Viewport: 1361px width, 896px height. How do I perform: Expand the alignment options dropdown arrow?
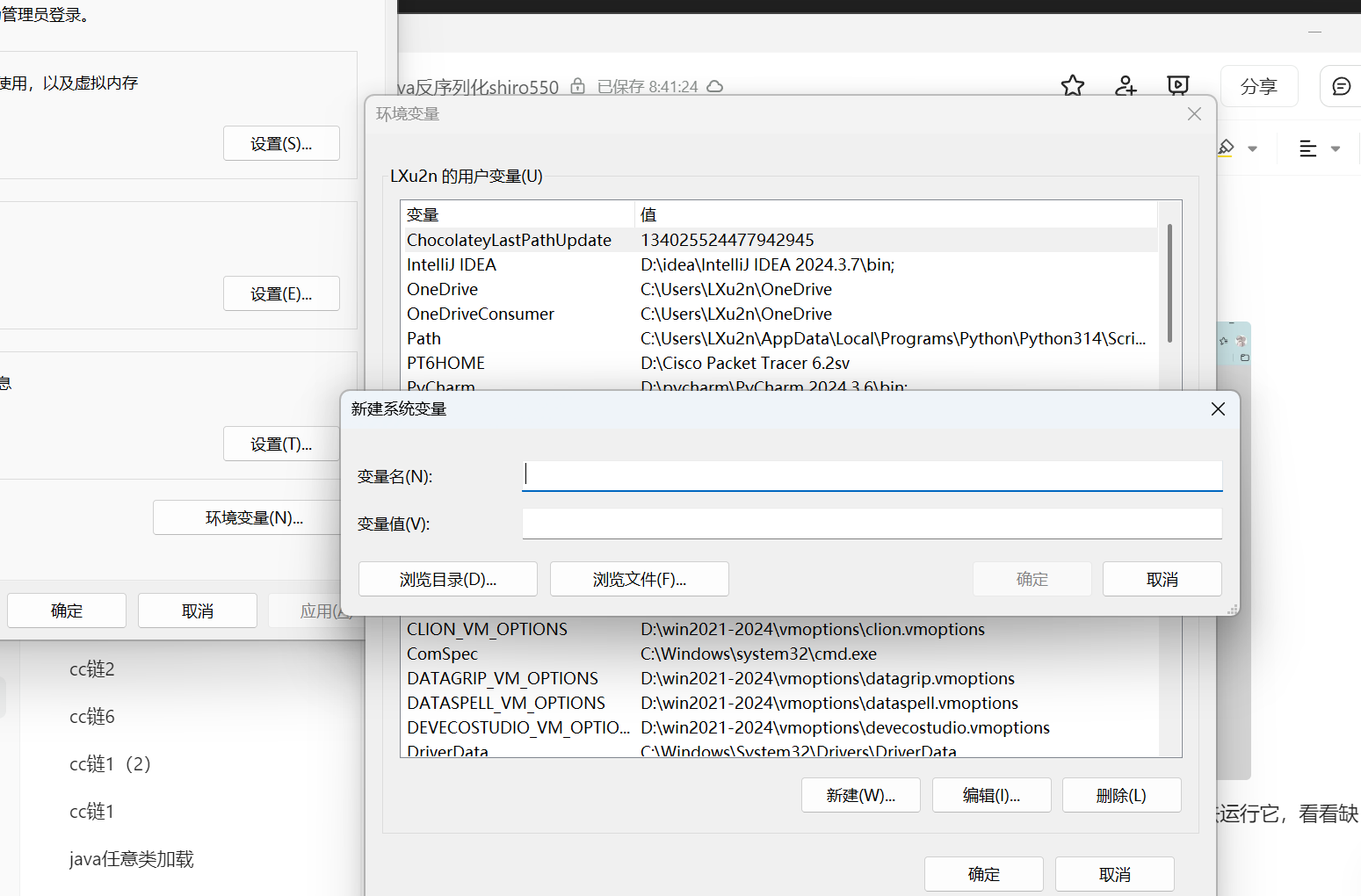point(1336,148)
